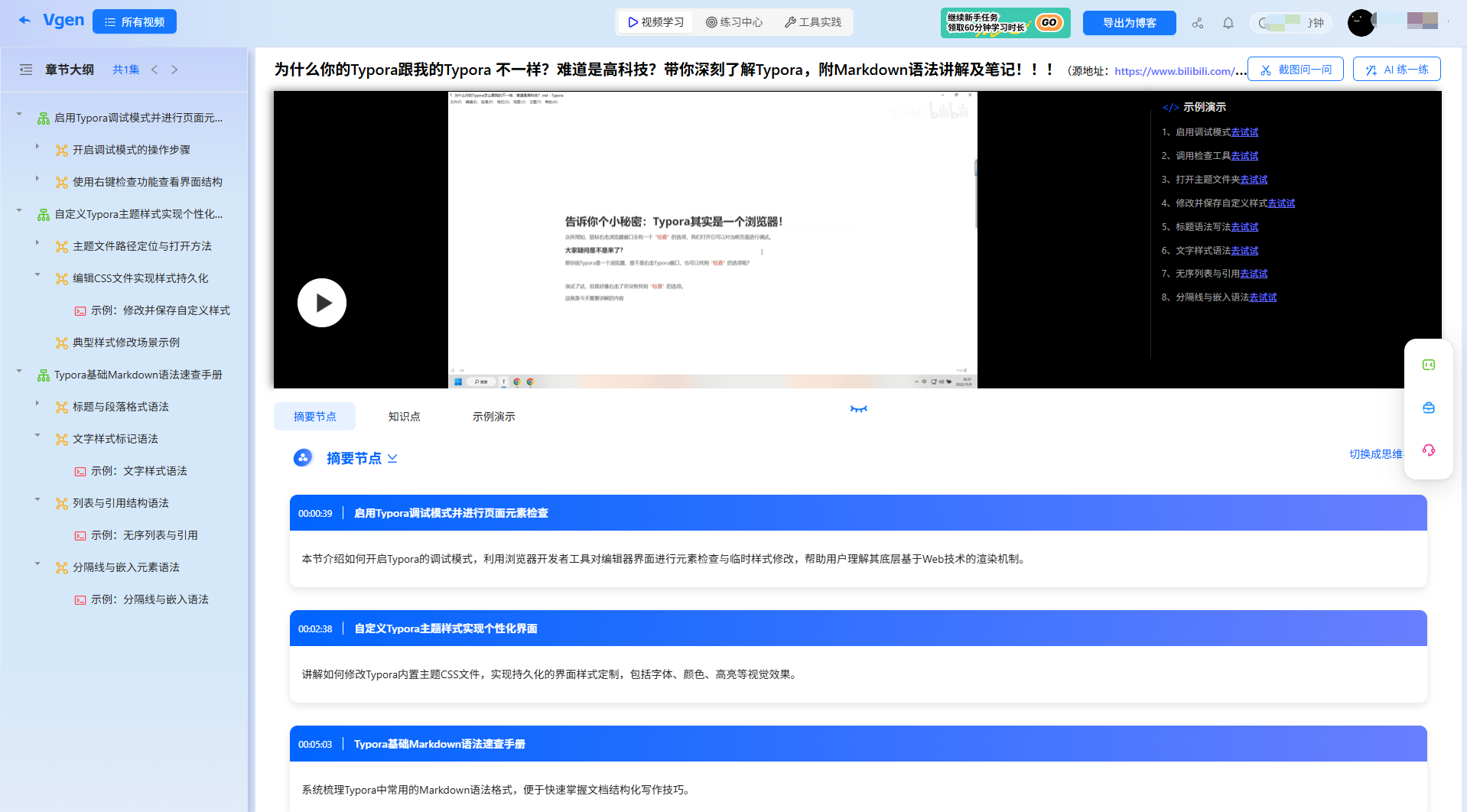Select 示例：文字样式语法 outline item
Viewport: 1467px width, 812px height.
138,471
